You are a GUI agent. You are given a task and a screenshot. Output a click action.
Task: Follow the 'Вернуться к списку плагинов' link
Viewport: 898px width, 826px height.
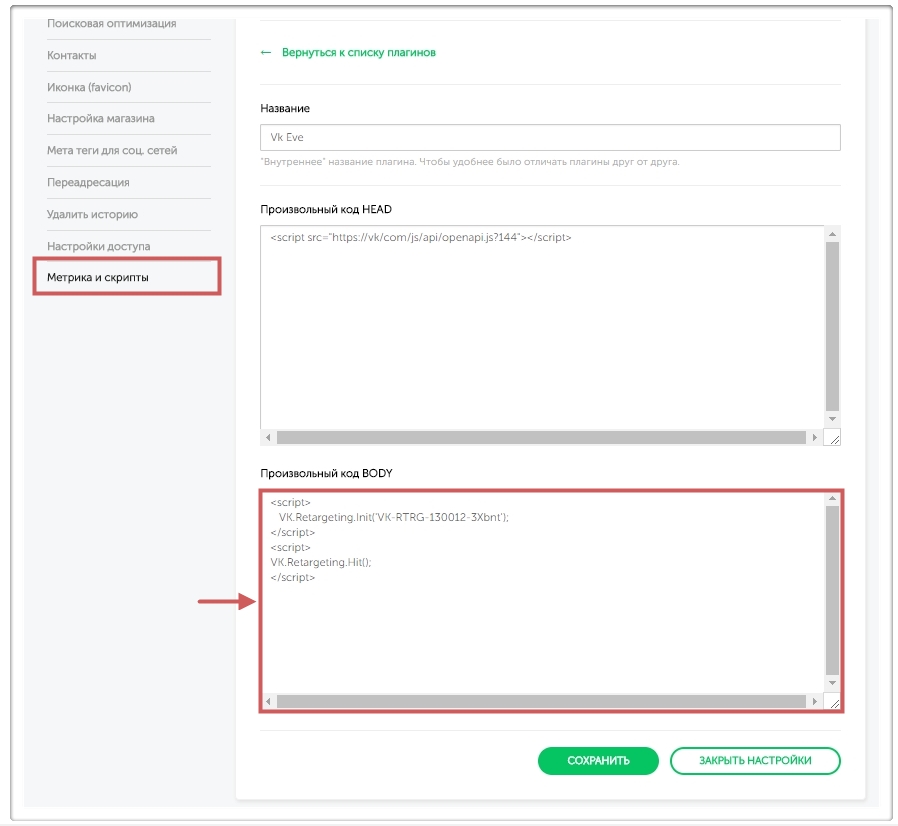pyautogui.click(x=357, y=52)
